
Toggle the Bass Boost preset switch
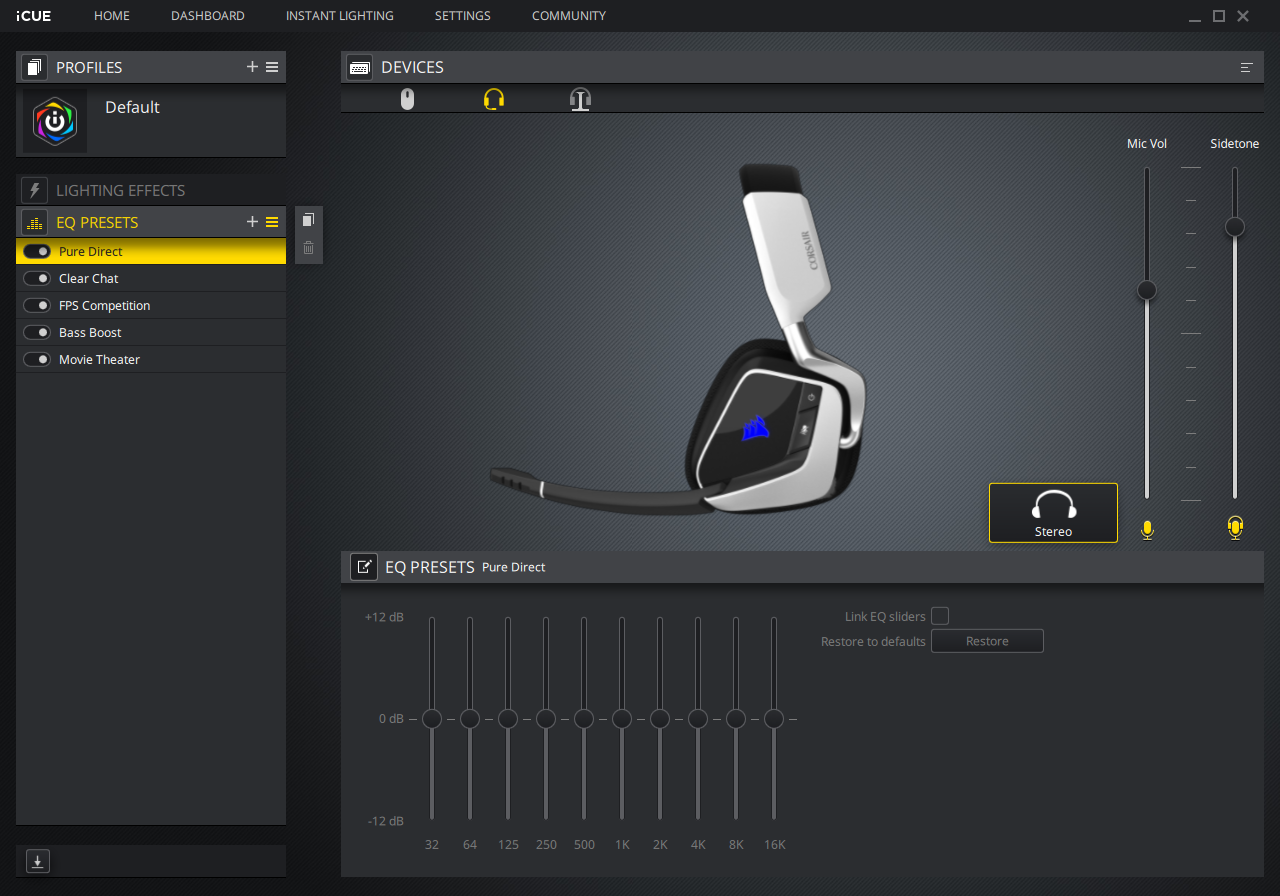37,333
